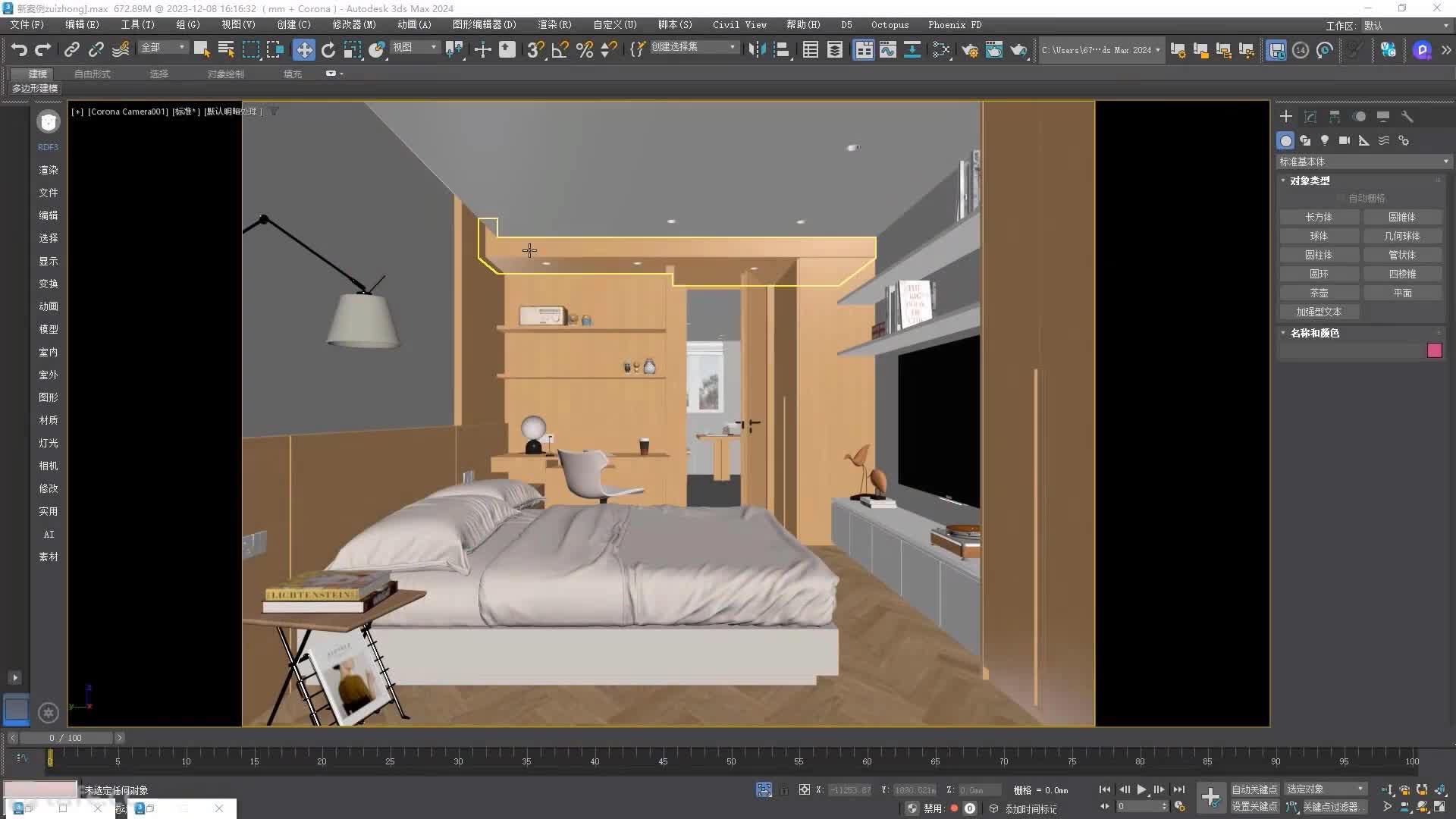Play the animation
The width and height of the screenshot is (1456, 819).
(1141, 789)
